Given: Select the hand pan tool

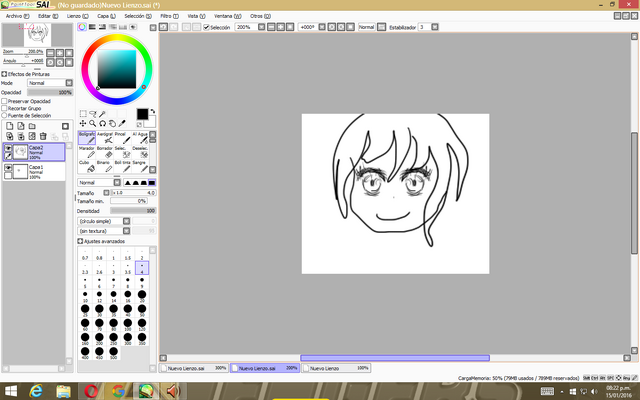Looking at the screenshot, I should tap(112, 123).
